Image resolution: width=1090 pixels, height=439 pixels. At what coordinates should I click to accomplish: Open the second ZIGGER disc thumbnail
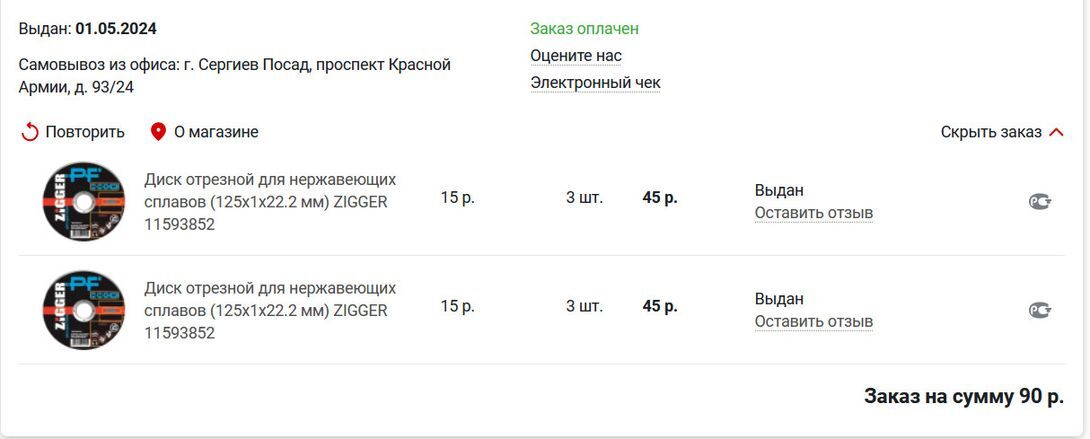tap(84, 310)
